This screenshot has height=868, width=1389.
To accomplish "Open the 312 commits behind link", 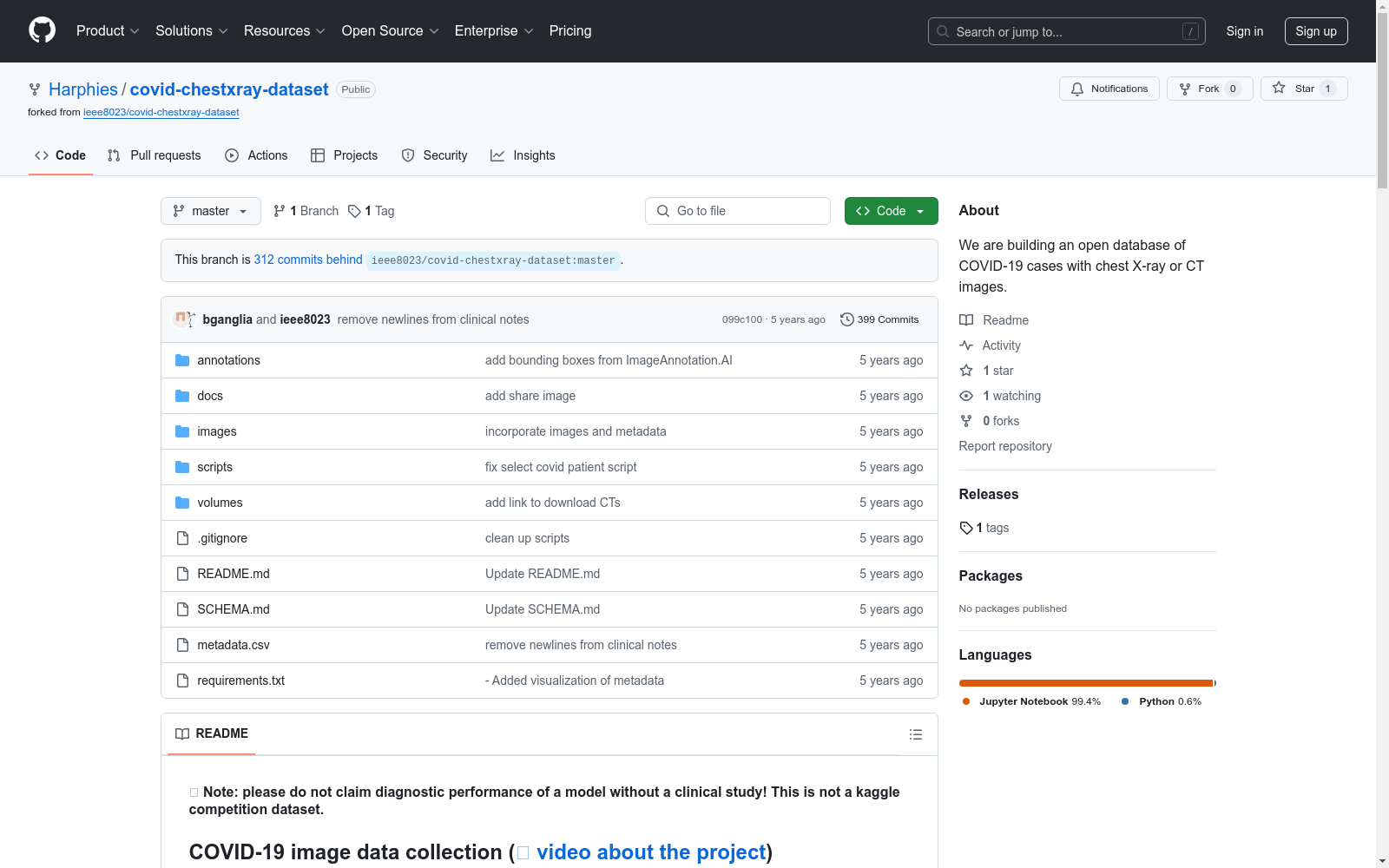I will [308, 260].
